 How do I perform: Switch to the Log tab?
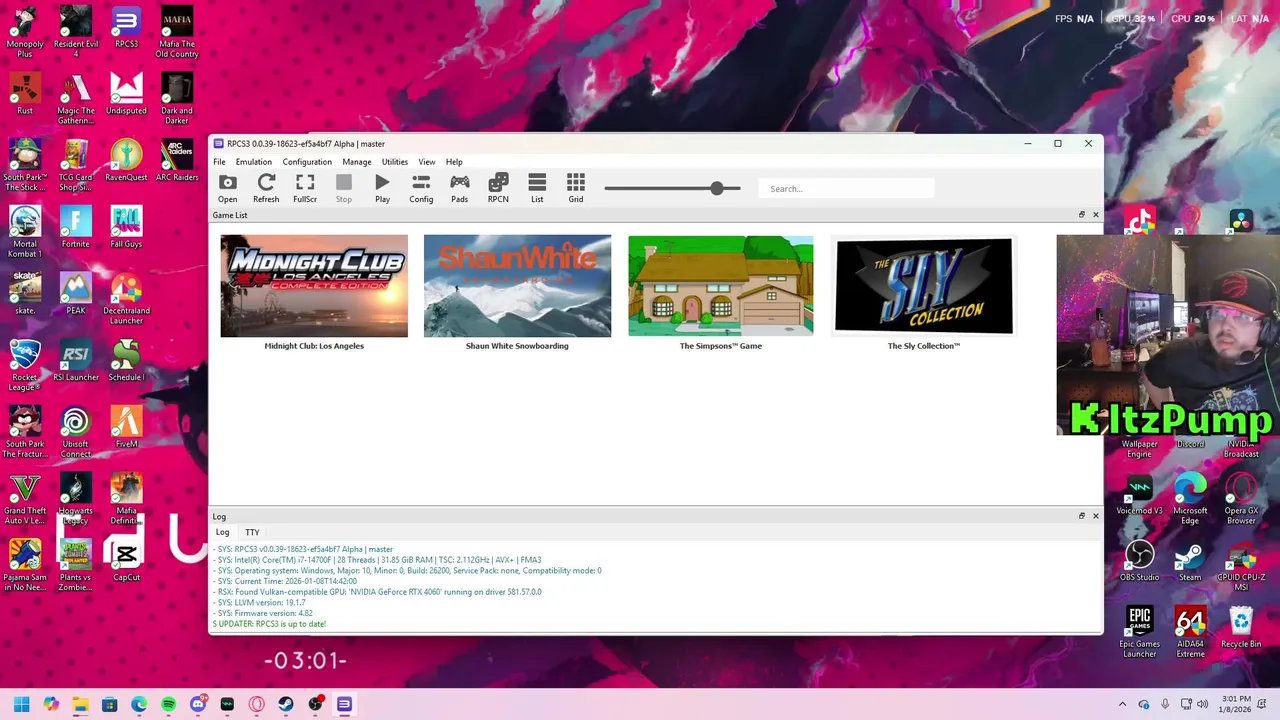coord(222,533)
